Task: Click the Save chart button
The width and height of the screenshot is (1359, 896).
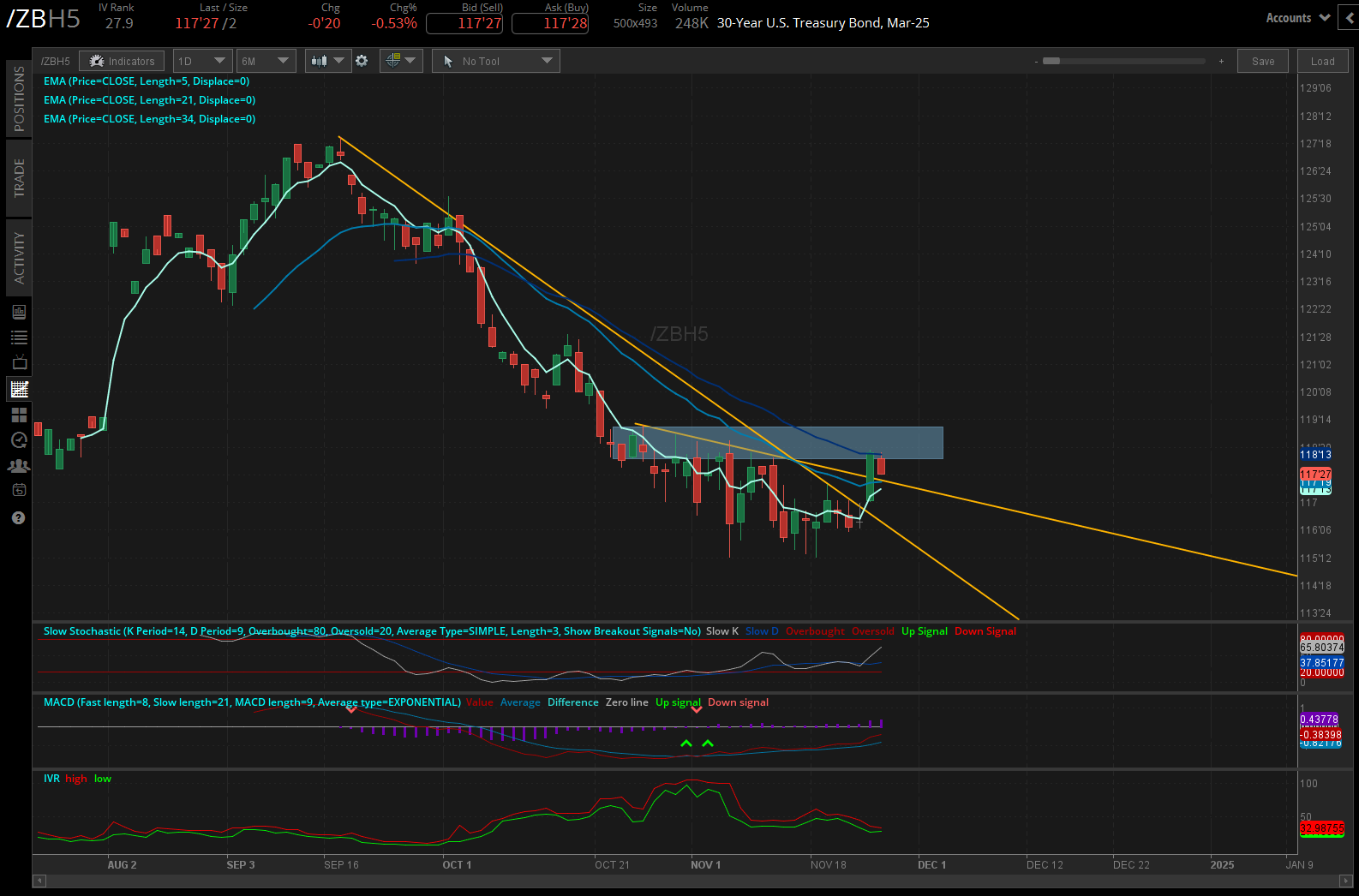Action: pos(1263,61)
